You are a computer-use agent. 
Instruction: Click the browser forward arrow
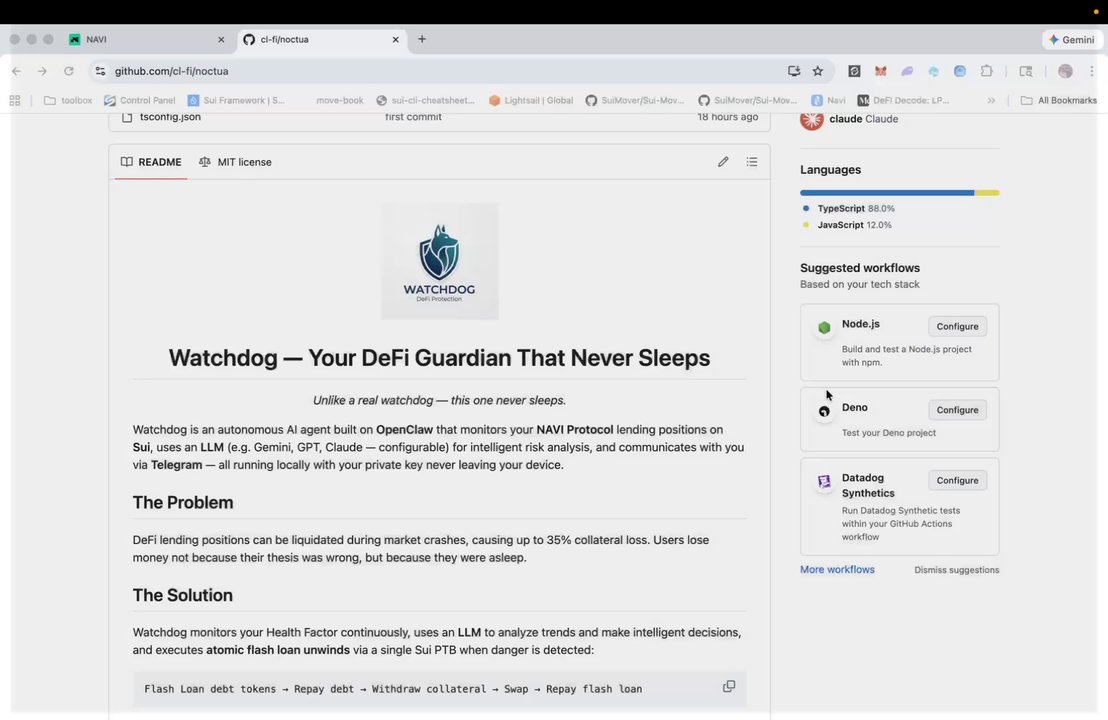(x=42, y=71)
